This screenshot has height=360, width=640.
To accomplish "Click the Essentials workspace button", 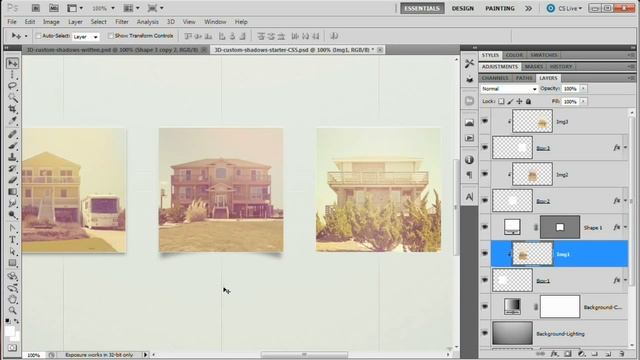I will [422, 8].
